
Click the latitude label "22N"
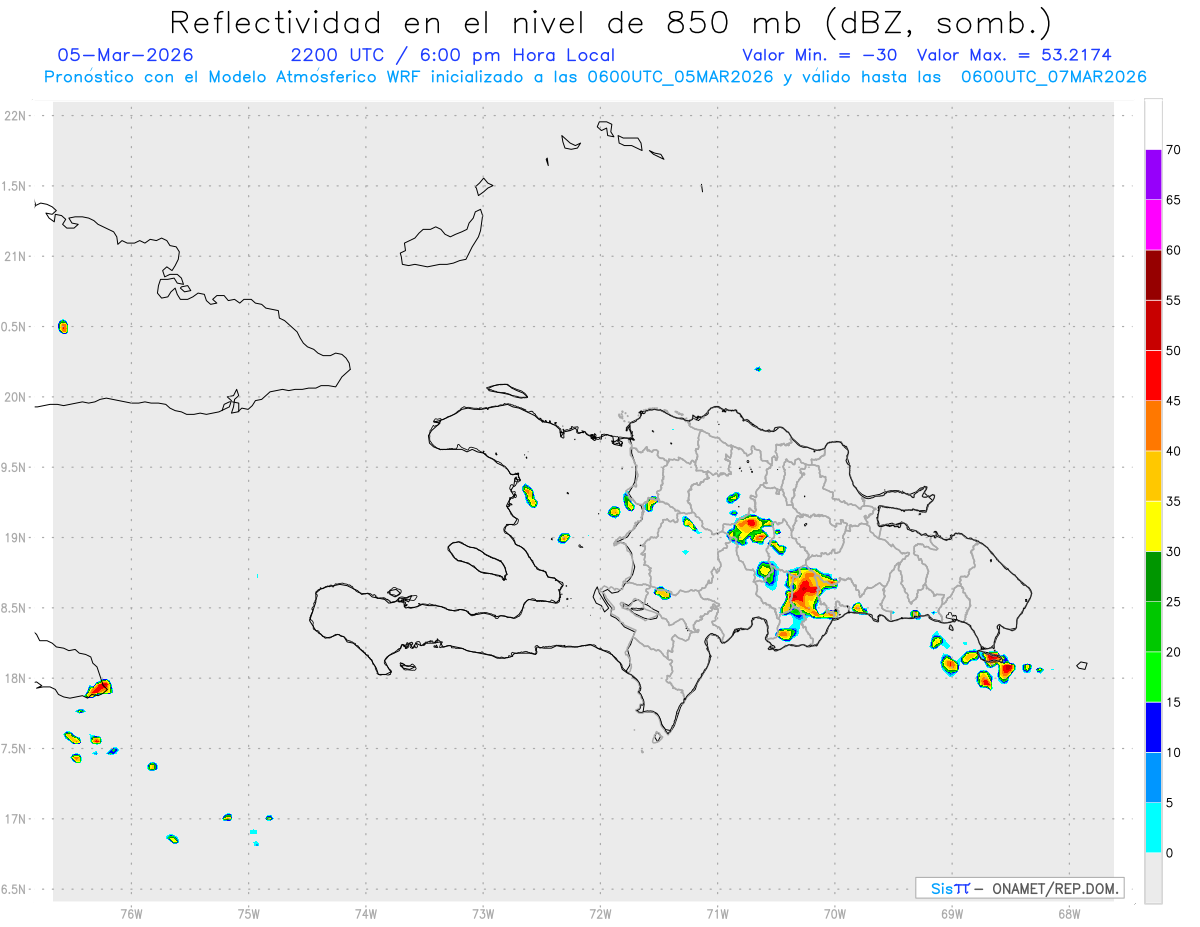pos(16,116)
